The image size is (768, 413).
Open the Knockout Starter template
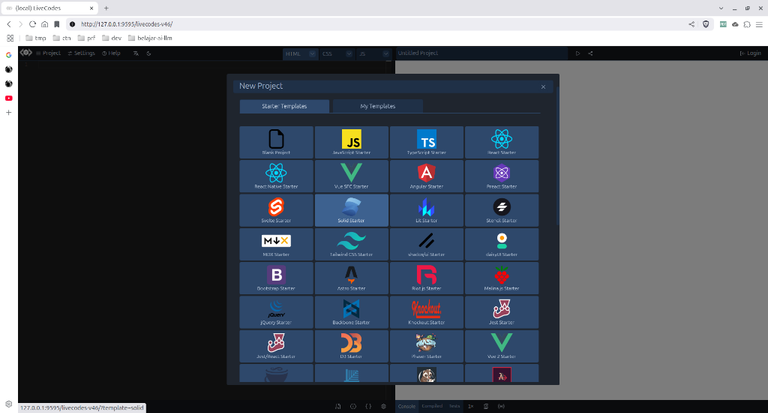pos(426,312)
